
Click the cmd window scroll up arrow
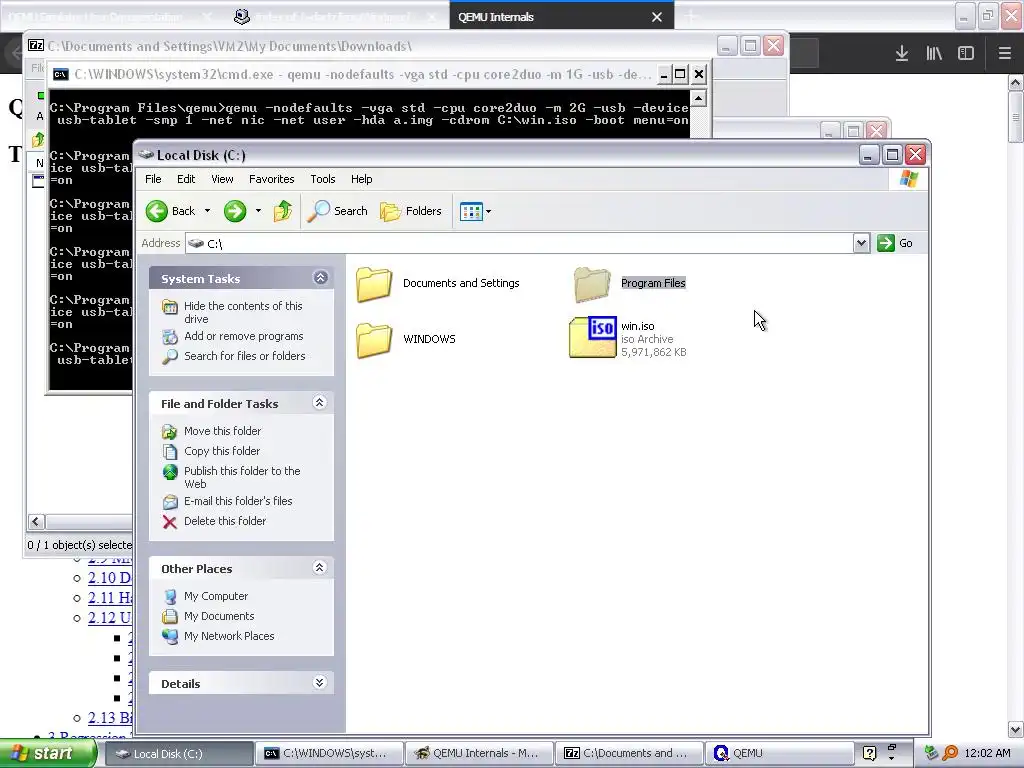click(x=698, y=99)
